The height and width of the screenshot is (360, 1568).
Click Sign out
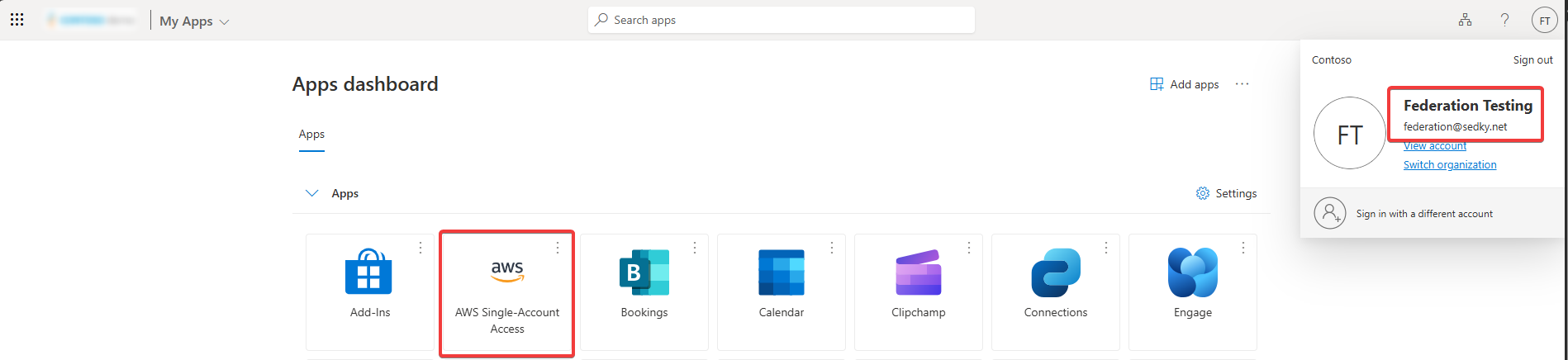[x=1532, y=60]
